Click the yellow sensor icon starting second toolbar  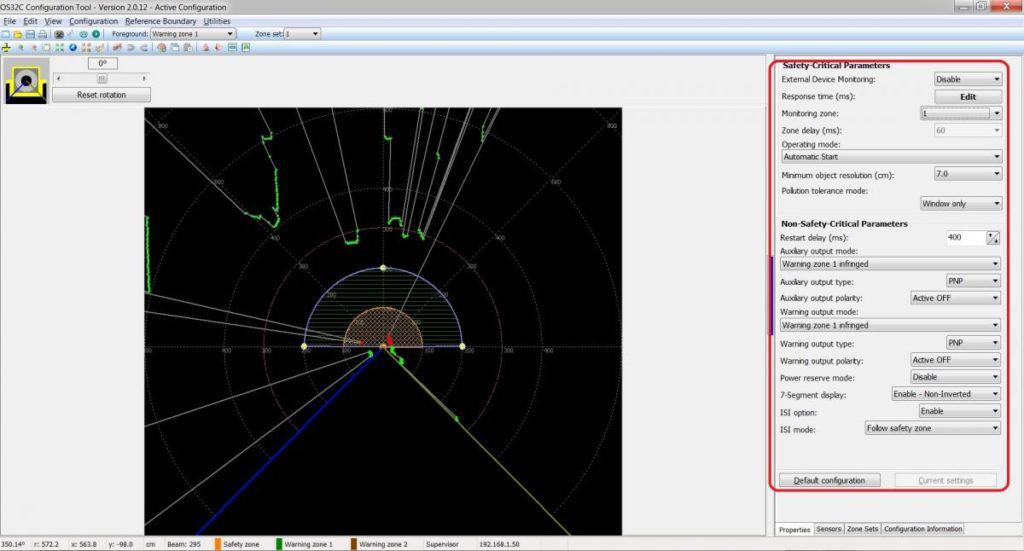[6, 48]
